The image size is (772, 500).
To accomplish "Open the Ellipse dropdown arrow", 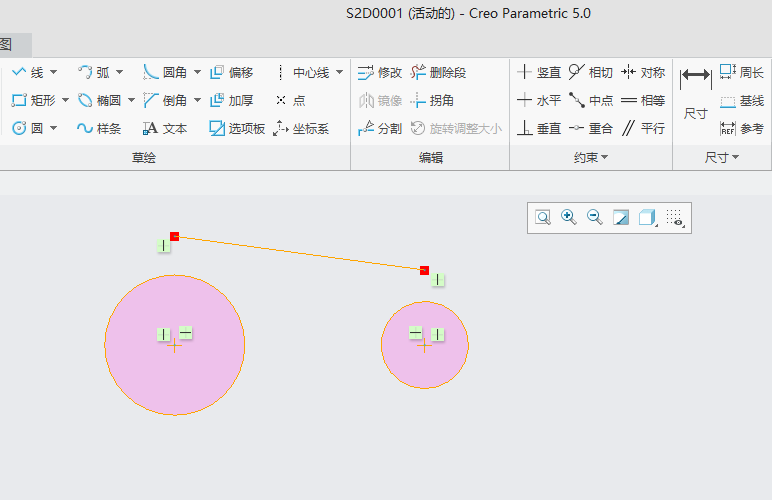I will point(131,100).
